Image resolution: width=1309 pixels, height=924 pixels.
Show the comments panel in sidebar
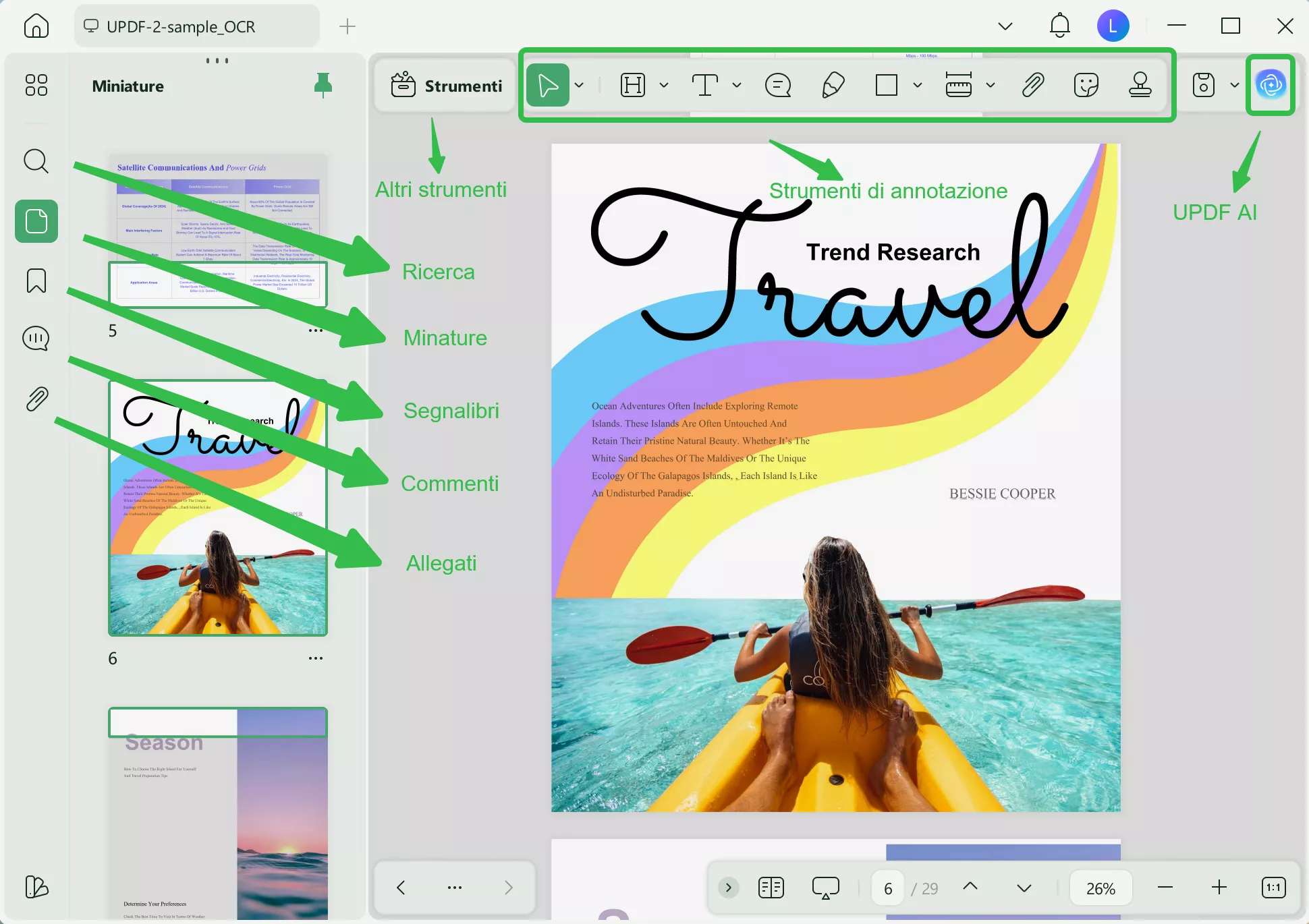[36, 339]
